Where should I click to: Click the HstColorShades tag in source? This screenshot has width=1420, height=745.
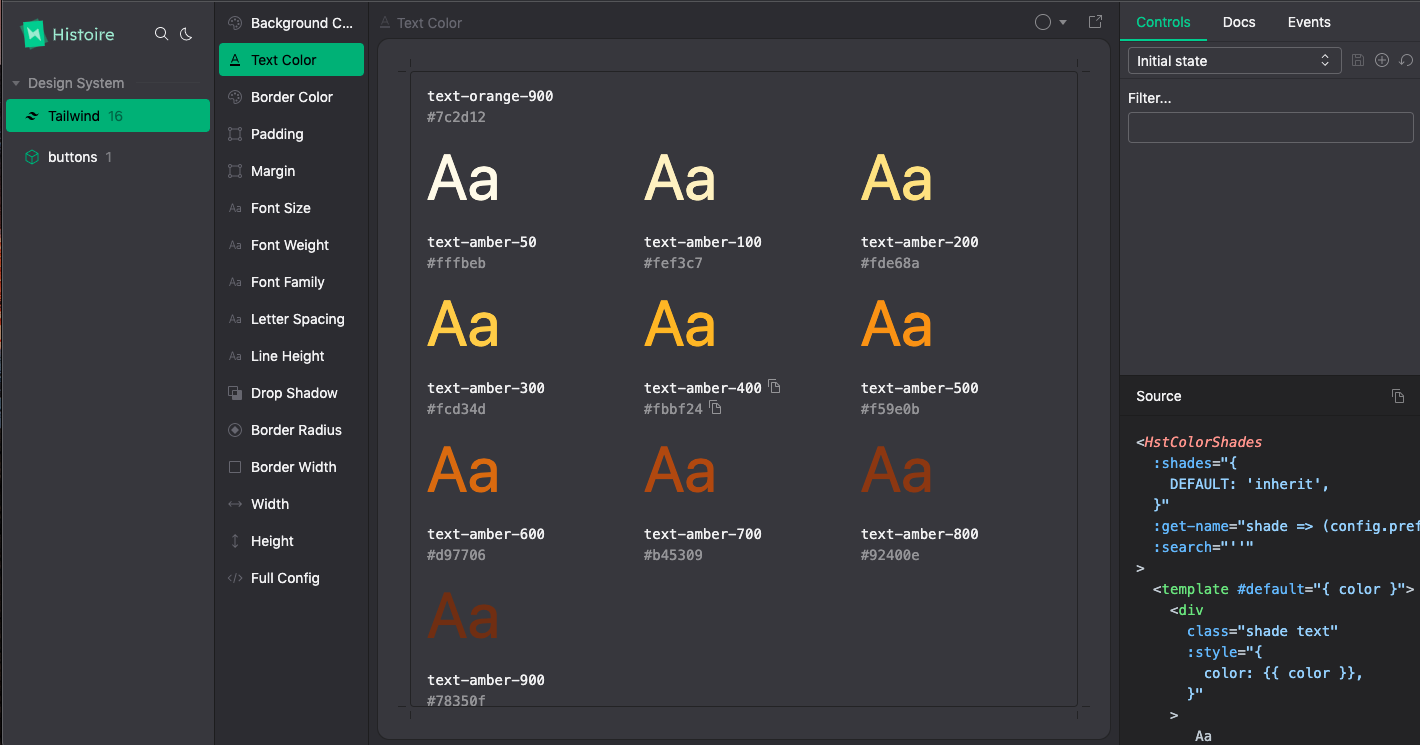1203,442
